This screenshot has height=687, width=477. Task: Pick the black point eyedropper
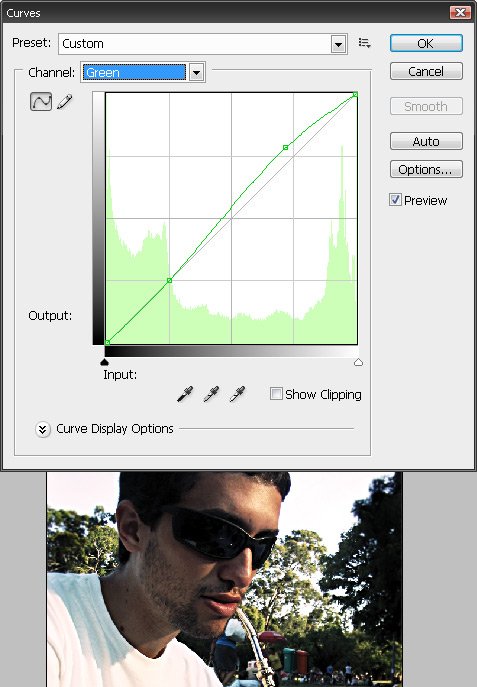(185, 394)
